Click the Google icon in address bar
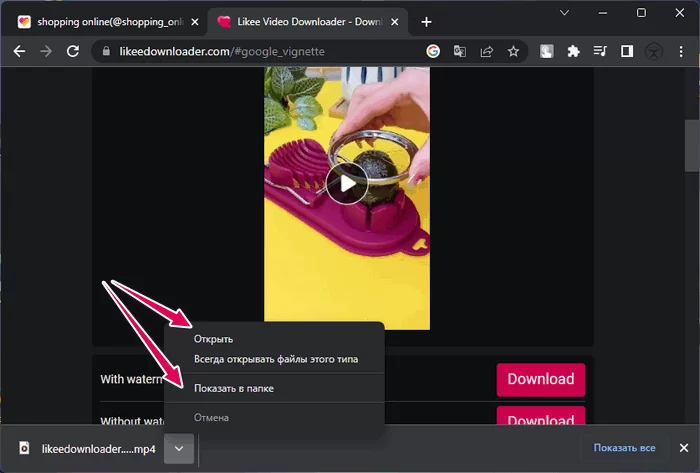Screen dimensions: 700x473 (433, 50)
